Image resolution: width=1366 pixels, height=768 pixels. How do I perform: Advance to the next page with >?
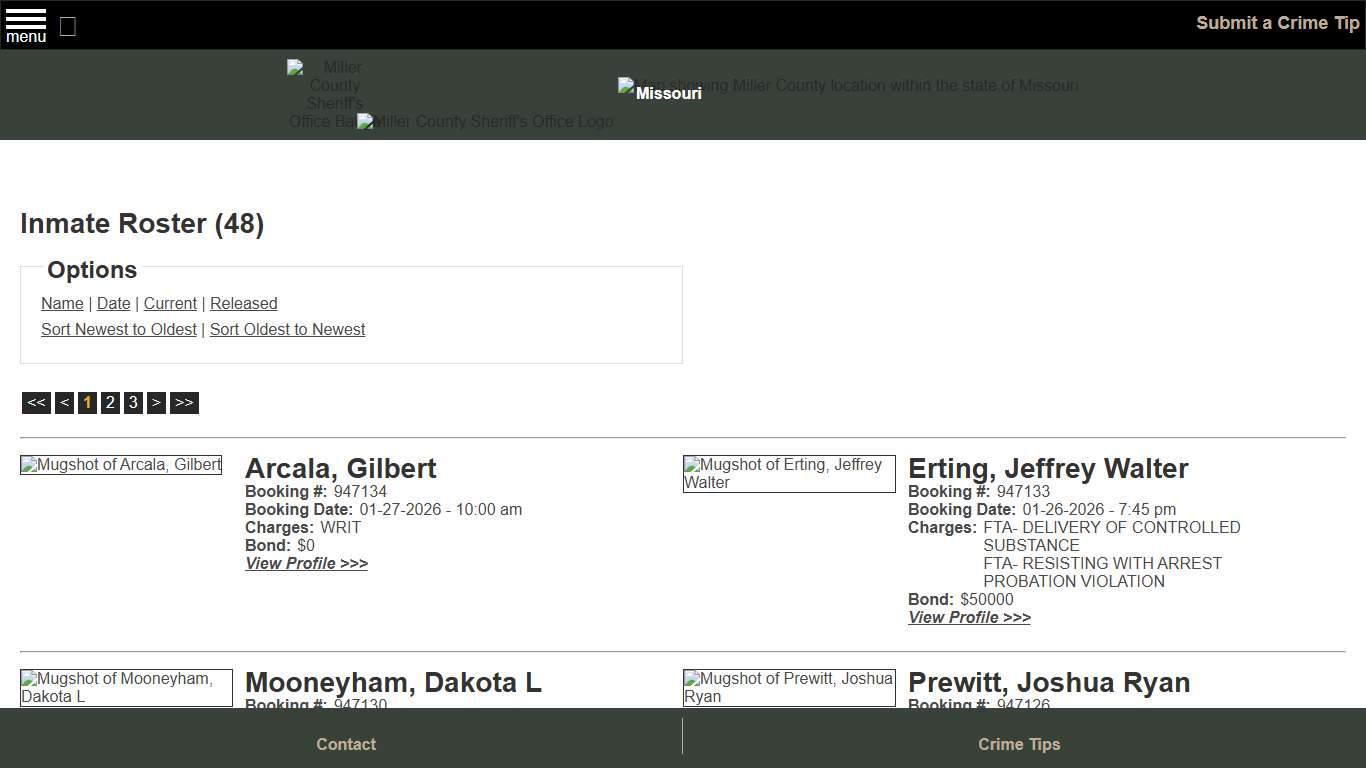[156, 402]
